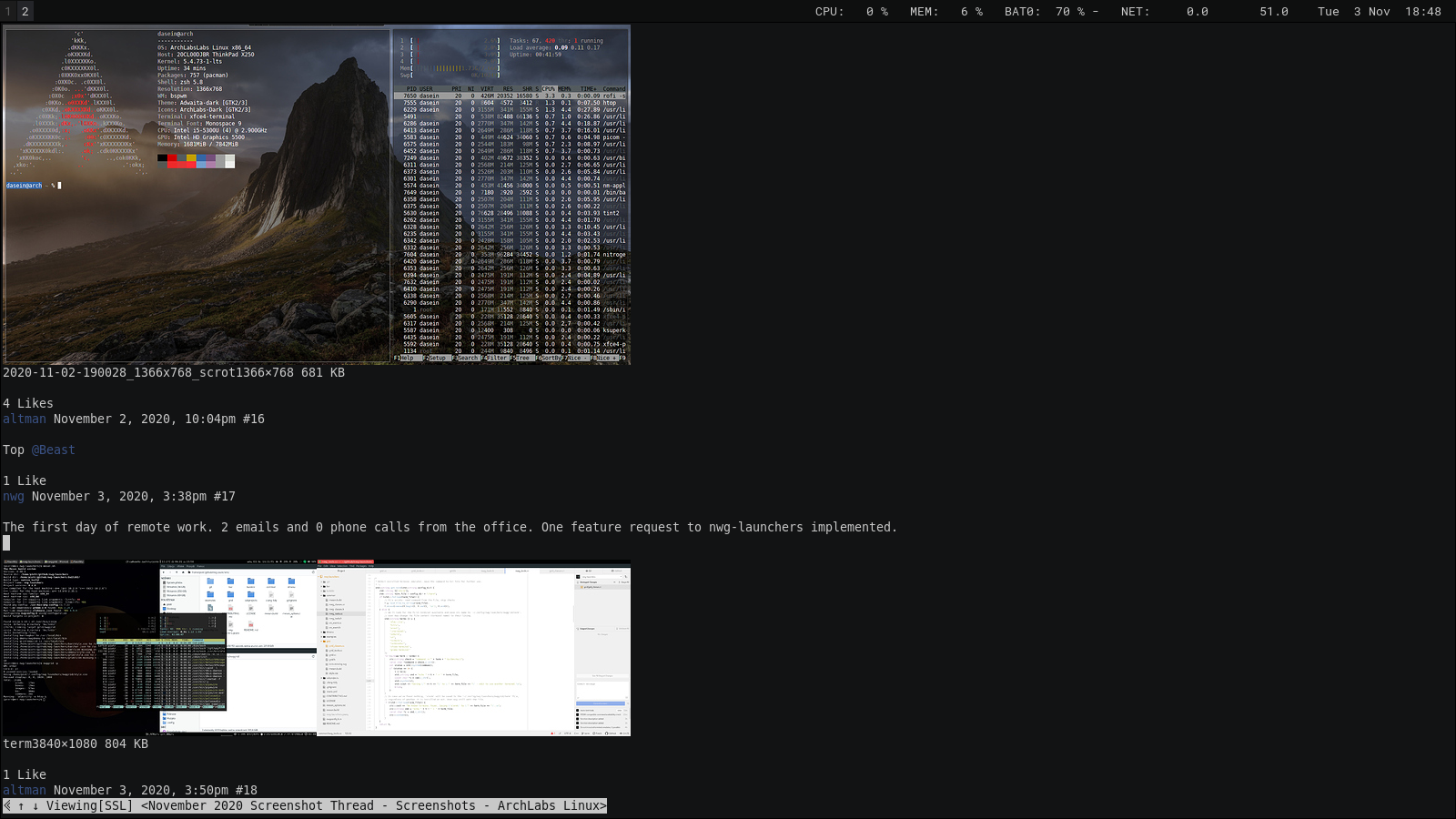Click the 'term3840×1080 804 KB' caption
Viewport: 1456px width, 819px height.
coord(76,743)
